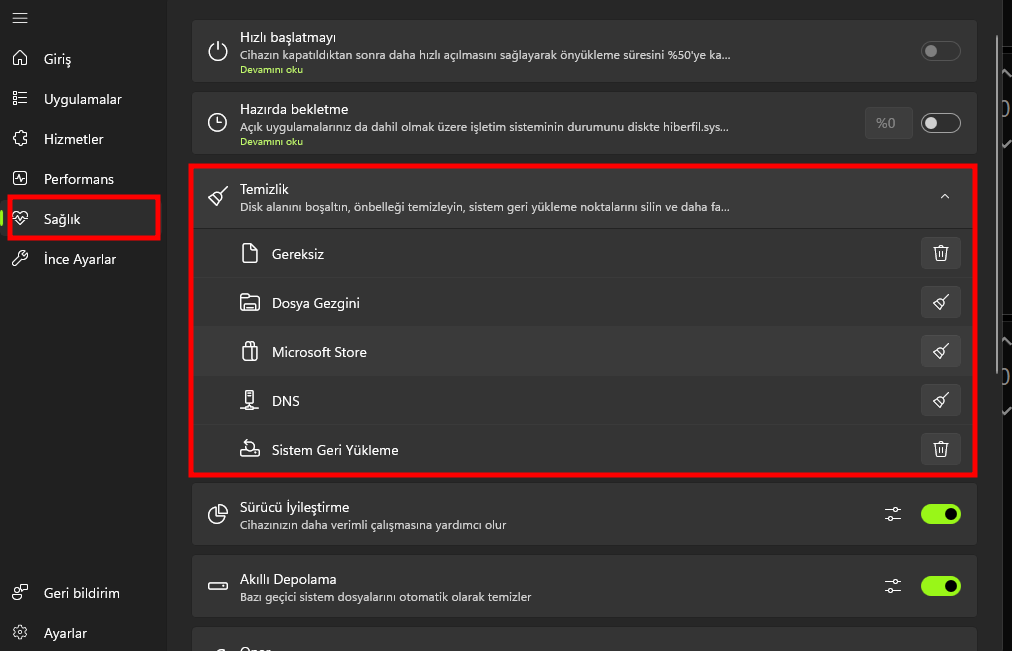This screenshot has width=1012, height=651.
Task: Click the Dosya Gezgini folder icon
Action: coord(250,302)
